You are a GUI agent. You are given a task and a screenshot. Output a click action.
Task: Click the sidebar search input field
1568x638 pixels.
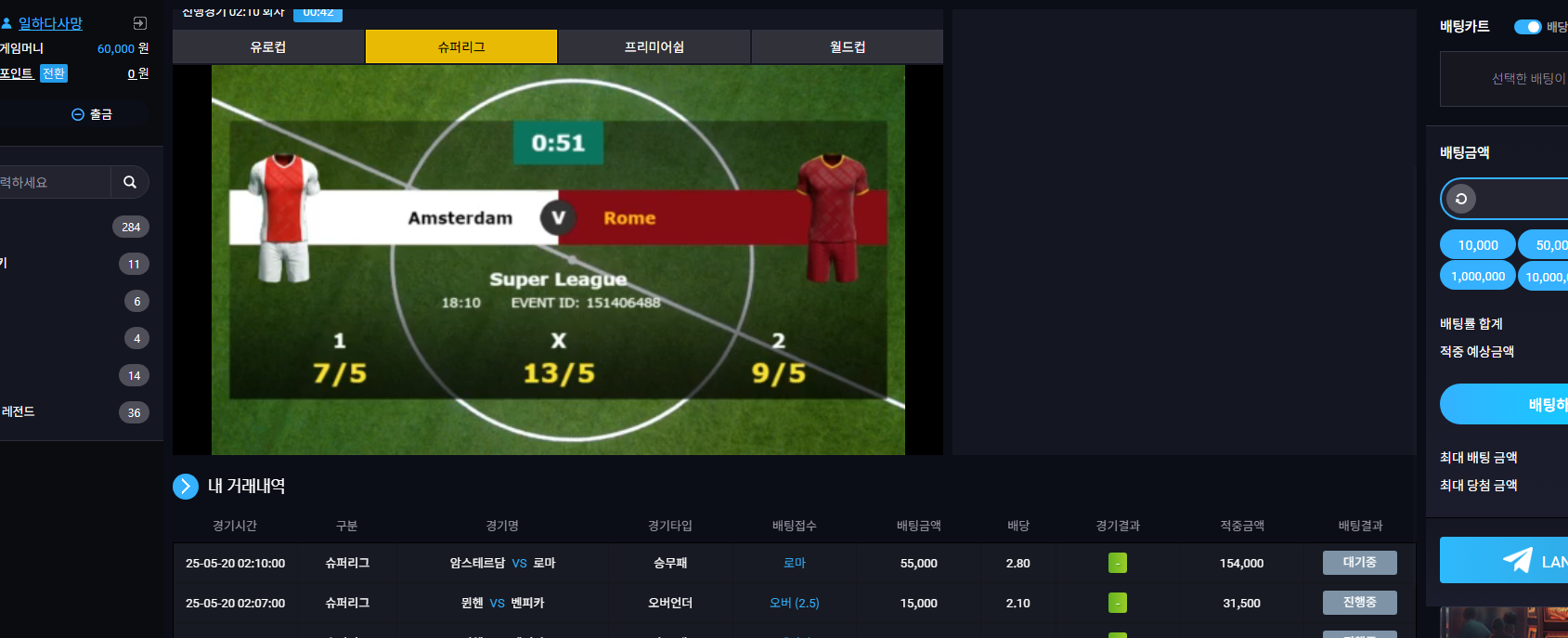54,182
